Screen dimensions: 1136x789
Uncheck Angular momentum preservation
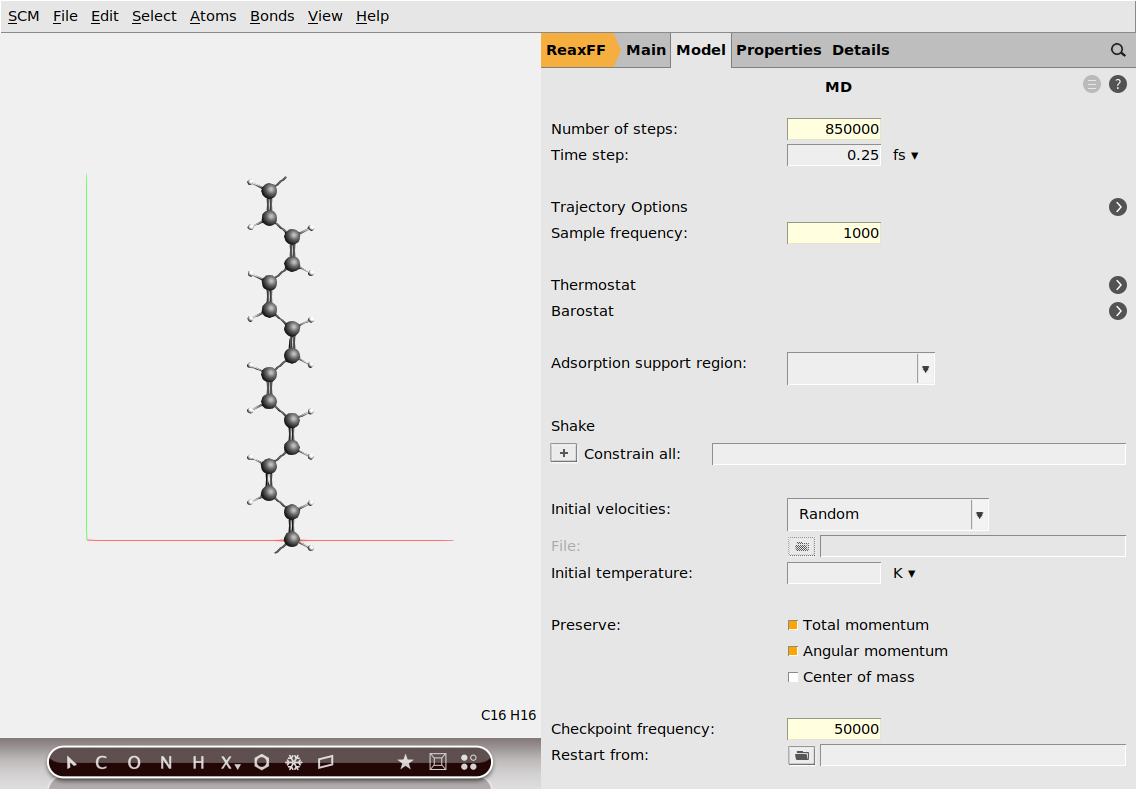click(x=793, y=651)
